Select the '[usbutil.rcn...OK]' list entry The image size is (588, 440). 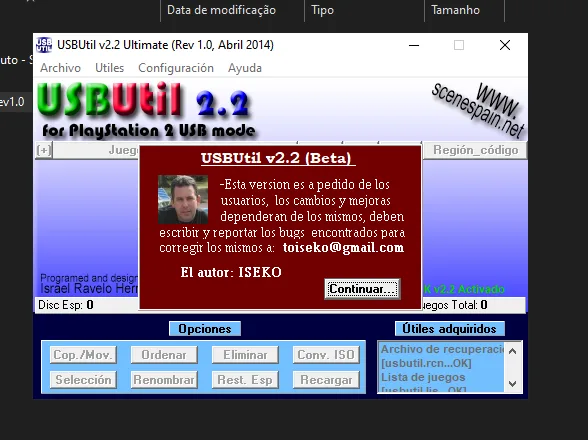(x=442, y=363)
